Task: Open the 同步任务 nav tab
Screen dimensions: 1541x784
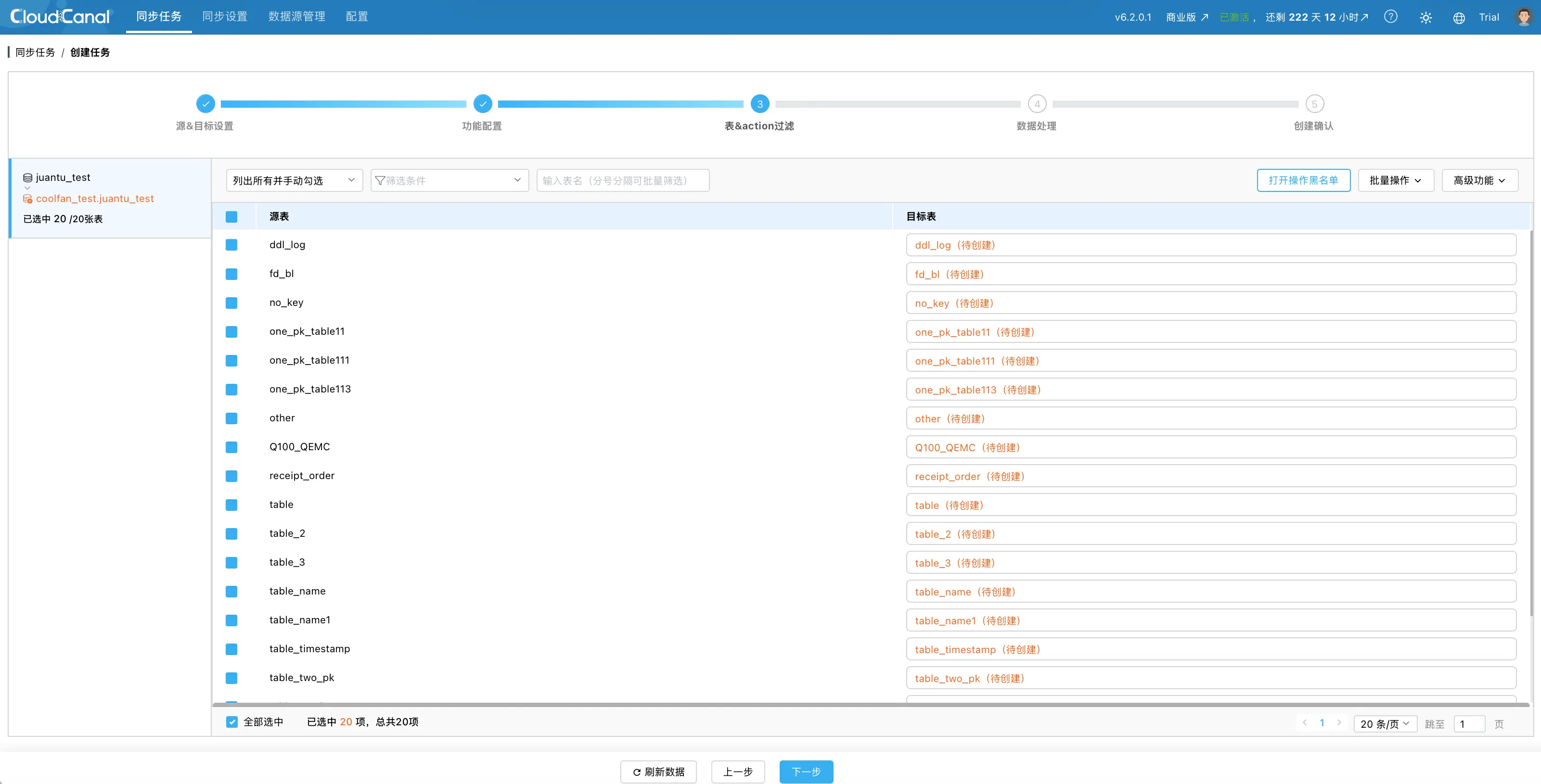Action: tap(158, 17)
